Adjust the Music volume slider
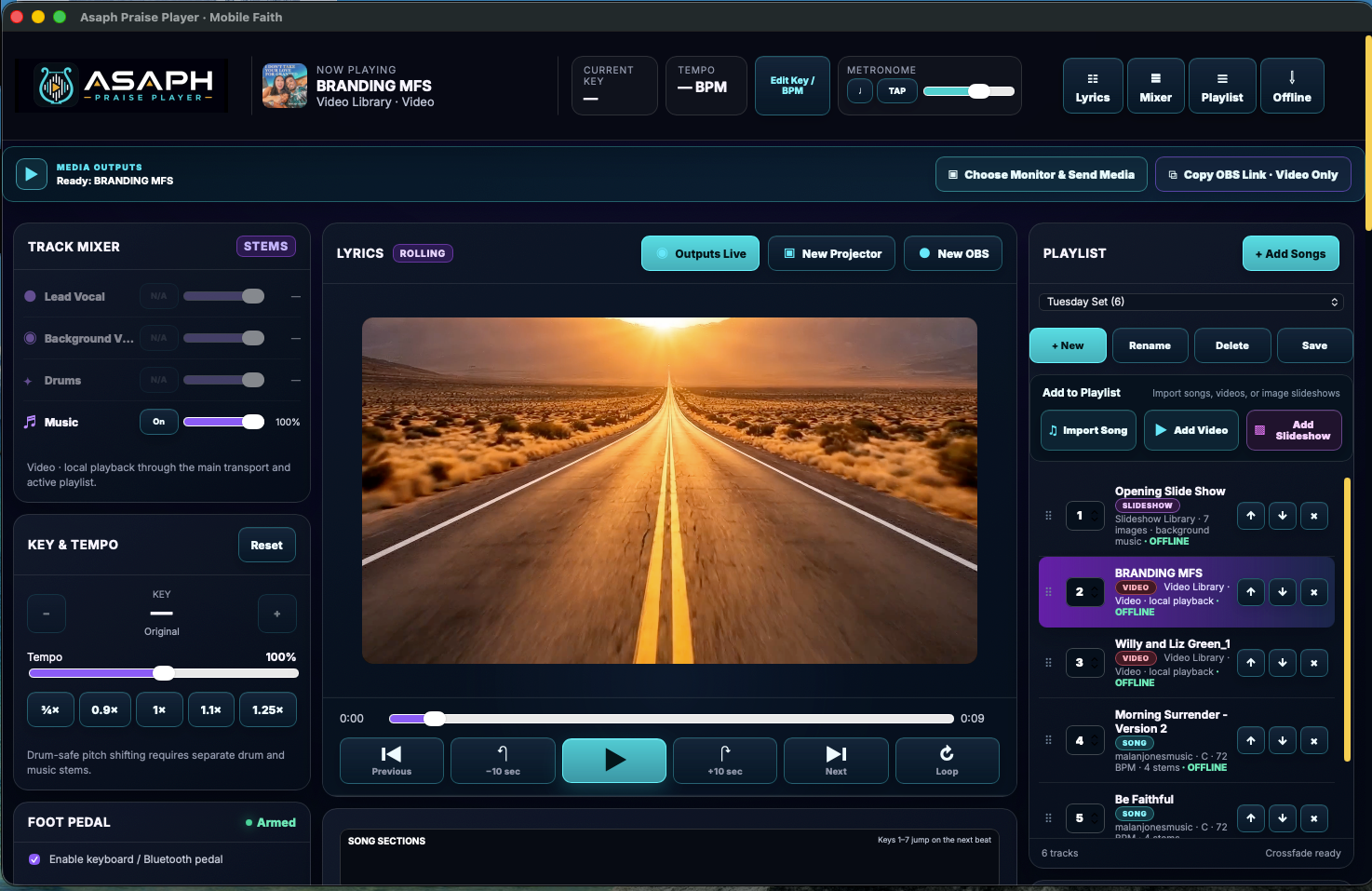Screen dimensions: 1372x891 point(224,422)
